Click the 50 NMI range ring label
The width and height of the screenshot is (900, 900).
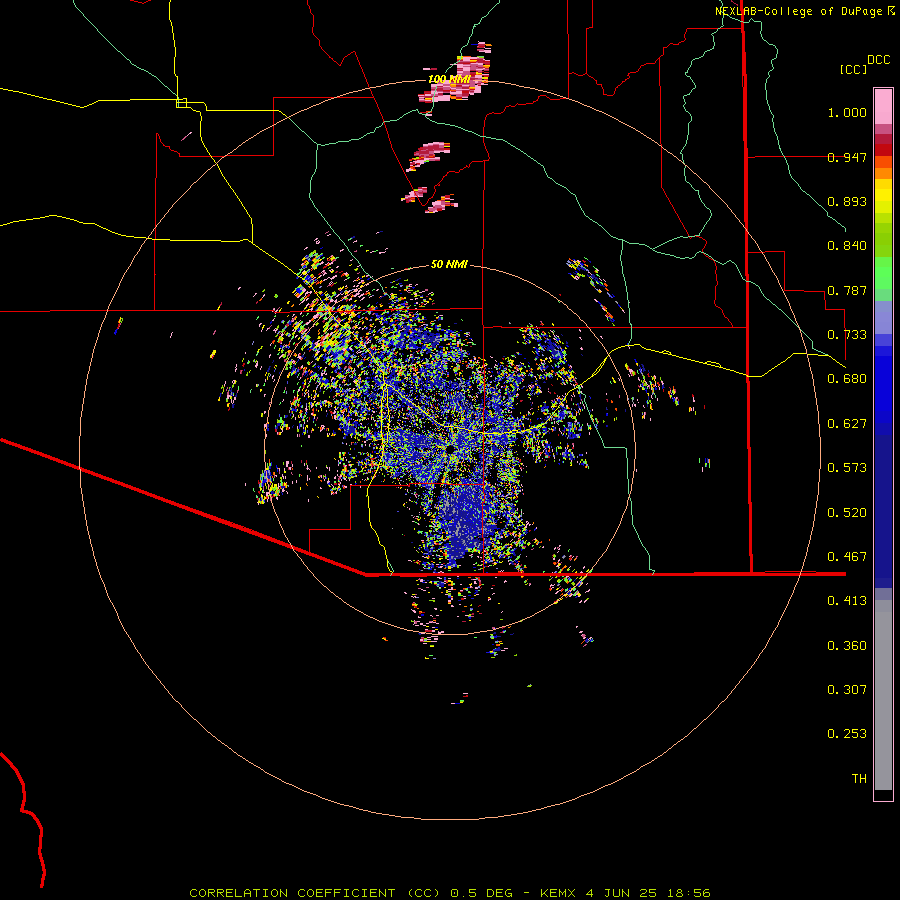449,264
